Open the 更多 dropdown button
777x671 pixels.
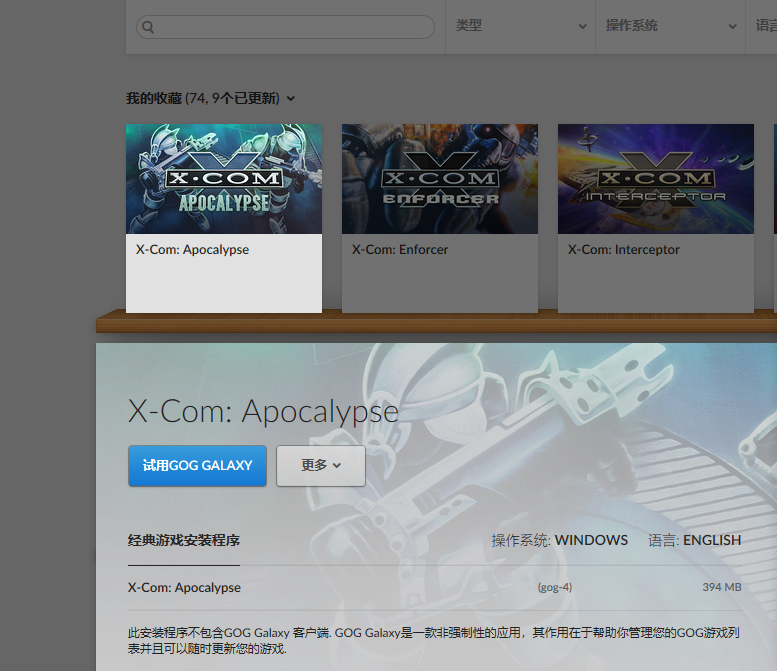(321, 465)
